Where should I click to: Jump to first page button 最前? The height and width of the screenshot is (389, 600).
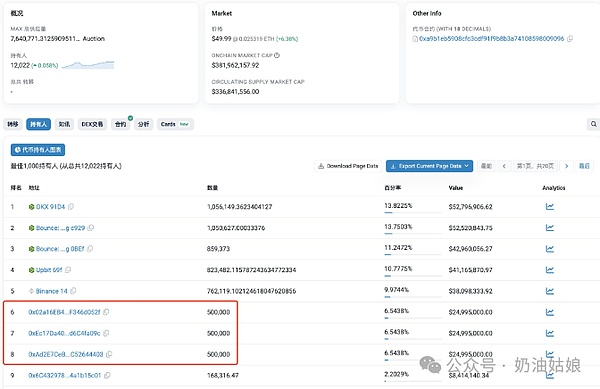(x=486, y=166)
